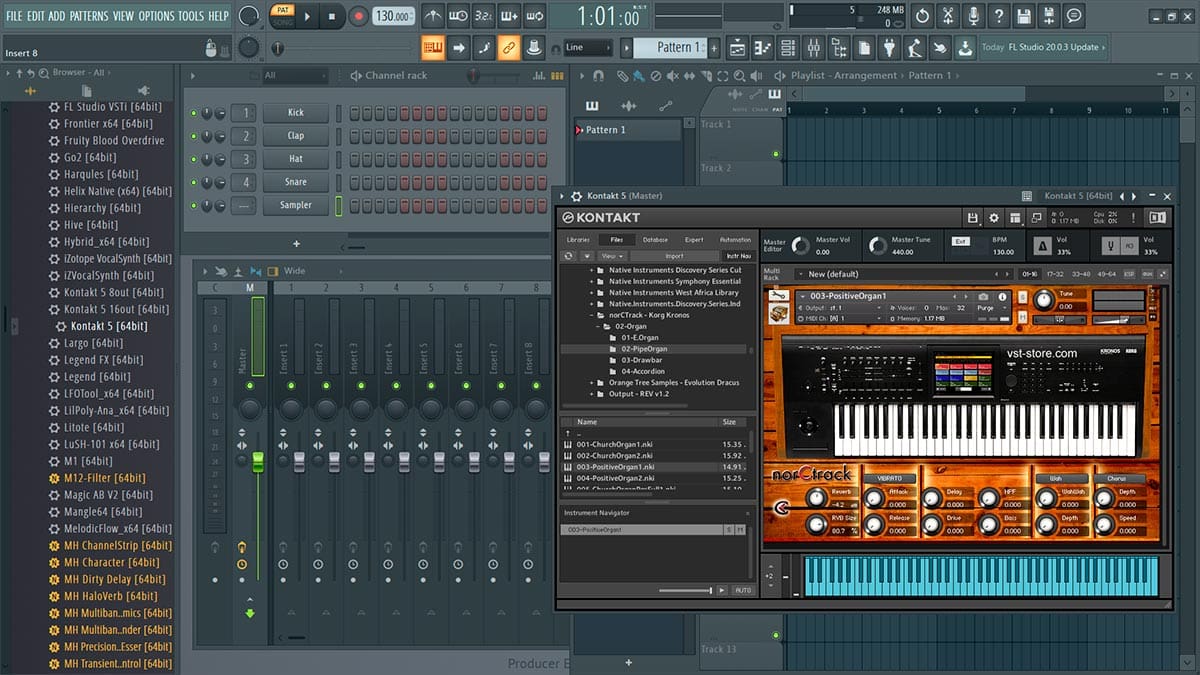
Task: Toggle the Kick channel green LED
Action: (x=194, y=113)
